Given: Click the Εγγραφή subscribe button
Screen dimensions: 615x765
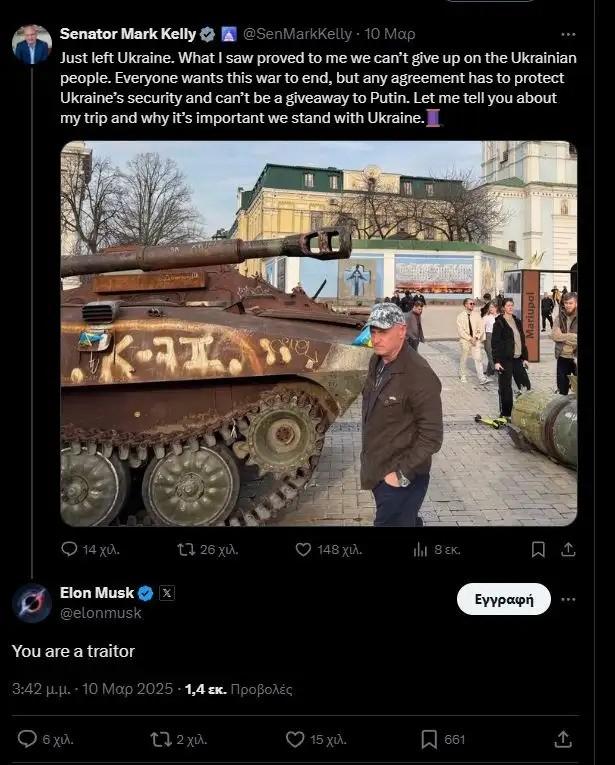Looking at the screenshot, I should [504, 599].
